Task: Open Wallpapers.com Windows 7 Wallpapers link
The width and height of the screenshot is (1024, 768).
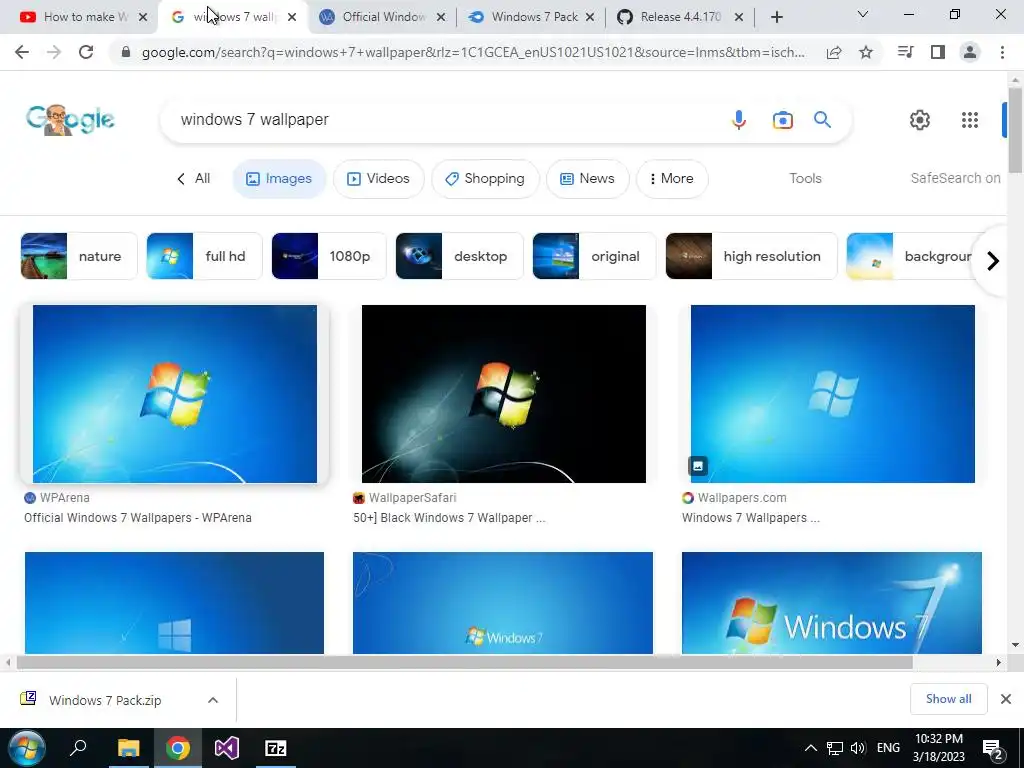Action: click(x=751, y=518)
